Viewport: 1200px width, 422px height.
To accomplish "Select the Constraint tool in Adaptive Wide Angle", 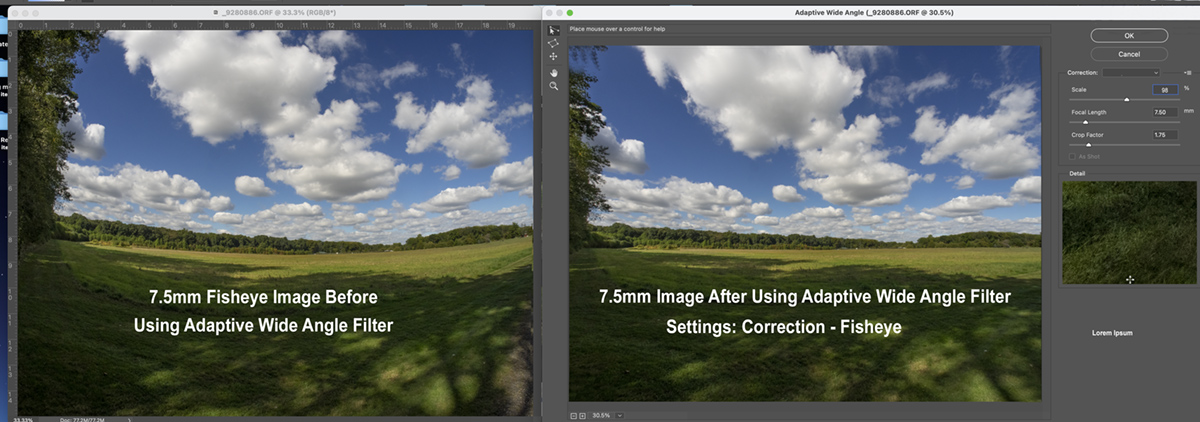I will (x=553, y=29).
